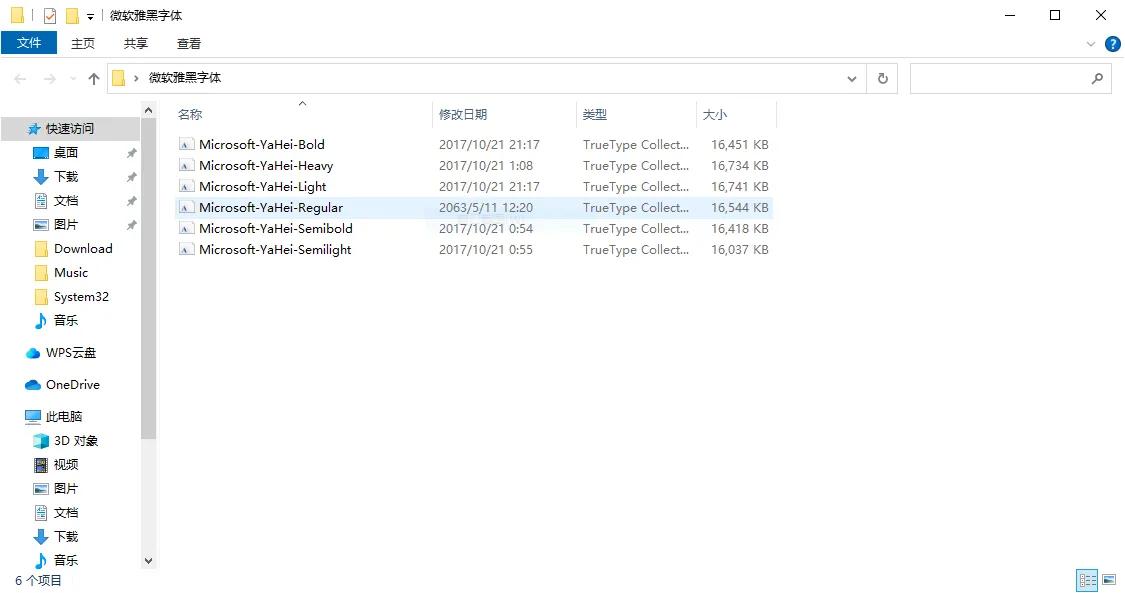Open the Quick Access Toolbar customize dropdown
Image resolution: width=1125 pixels, height=593 pixels.
tap(90, 17)
